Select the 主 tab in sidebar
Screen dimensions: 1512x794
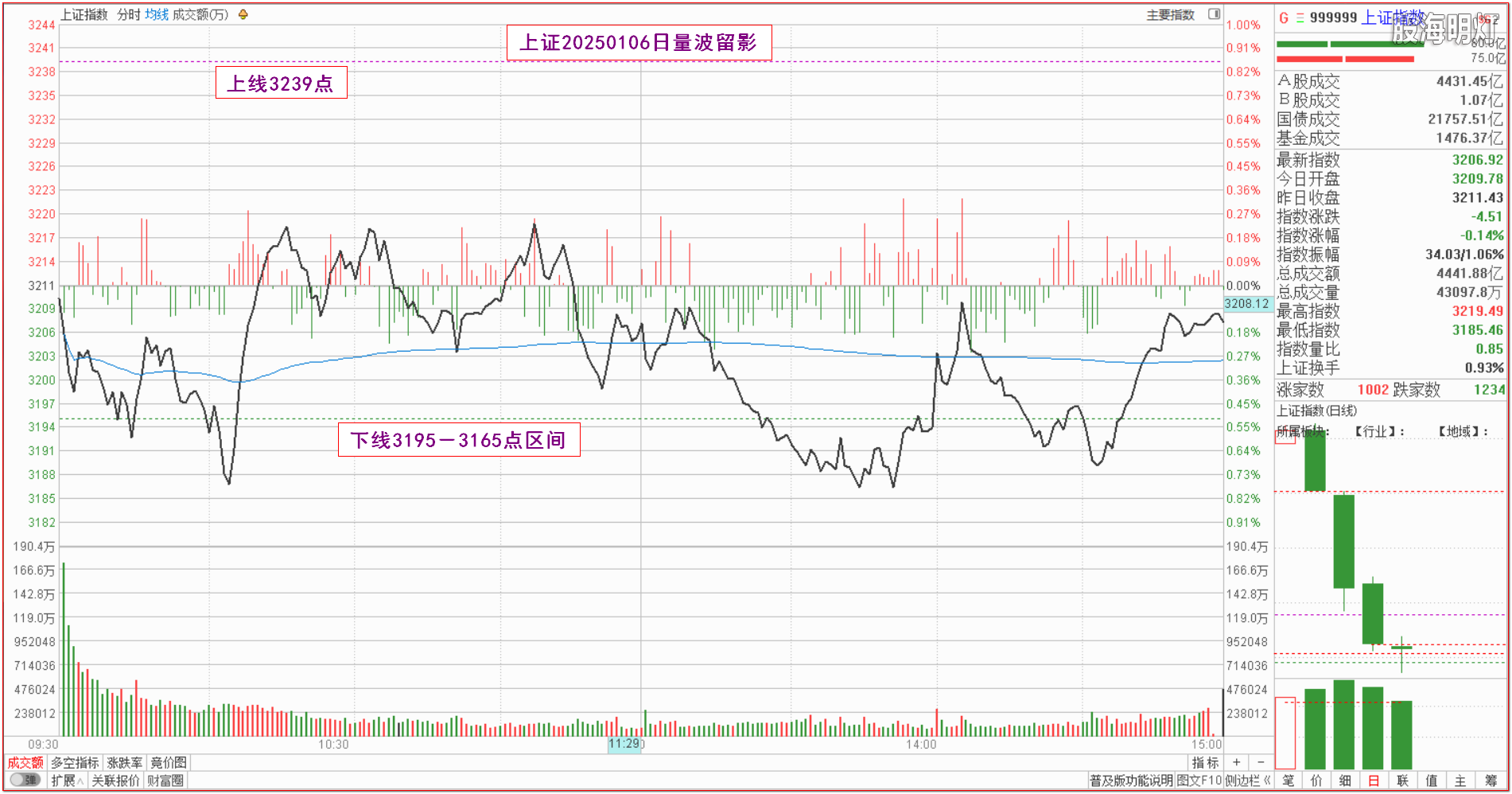[1460, 780]
